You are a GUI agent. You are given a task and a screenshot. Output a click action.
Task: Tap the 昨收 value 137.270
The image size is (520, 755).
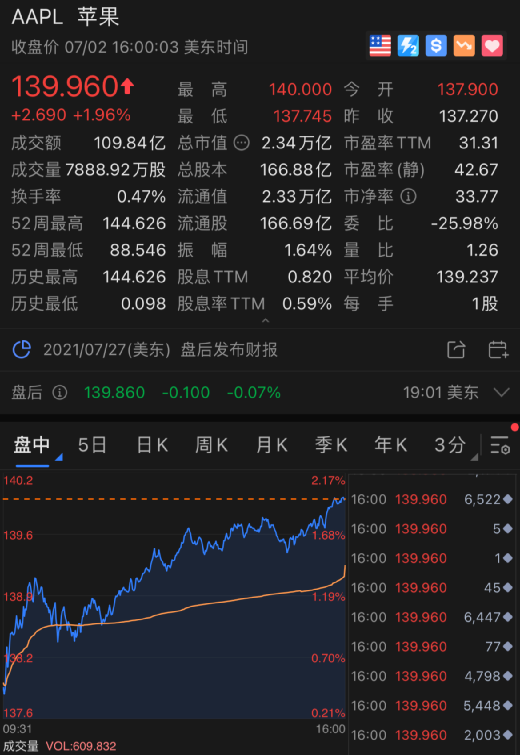pyautogui.click(x=468, y=116)
